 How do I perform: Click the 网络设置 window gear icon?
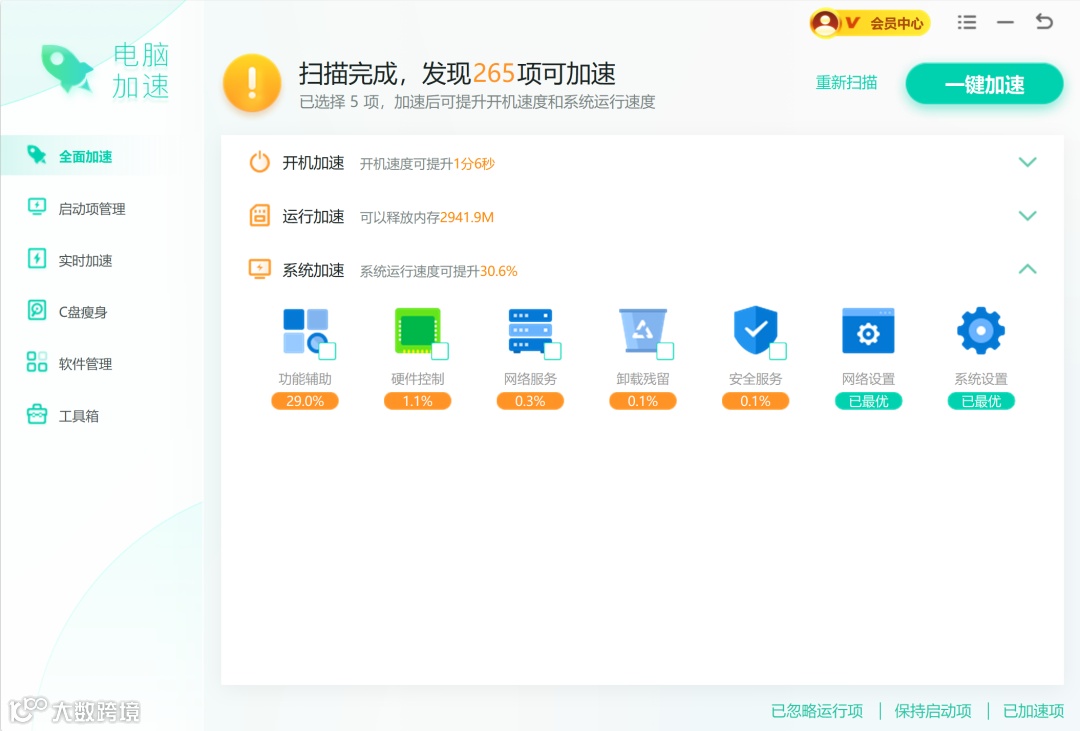click(x=869, y=331)
